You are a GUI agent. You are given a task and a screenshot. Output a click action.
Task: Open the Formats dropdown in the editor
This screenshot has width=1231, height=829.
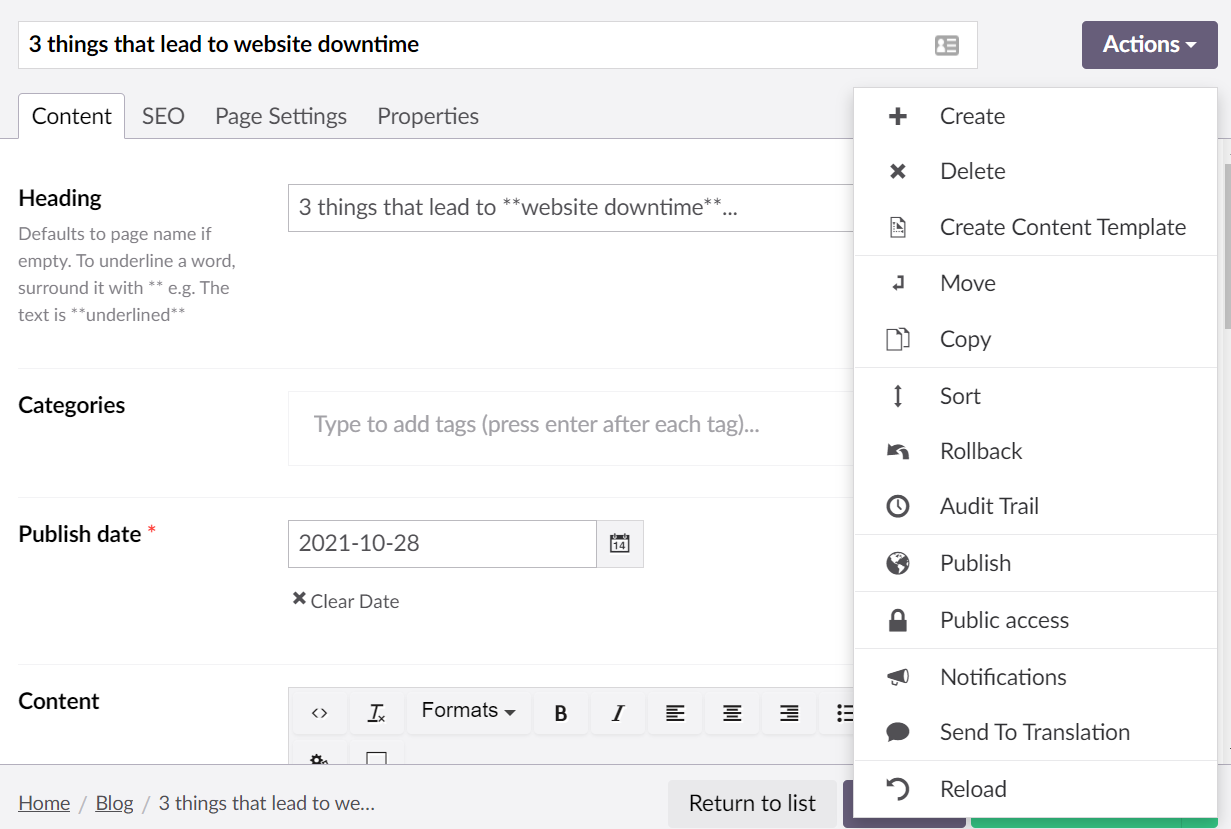coord(468,710)
